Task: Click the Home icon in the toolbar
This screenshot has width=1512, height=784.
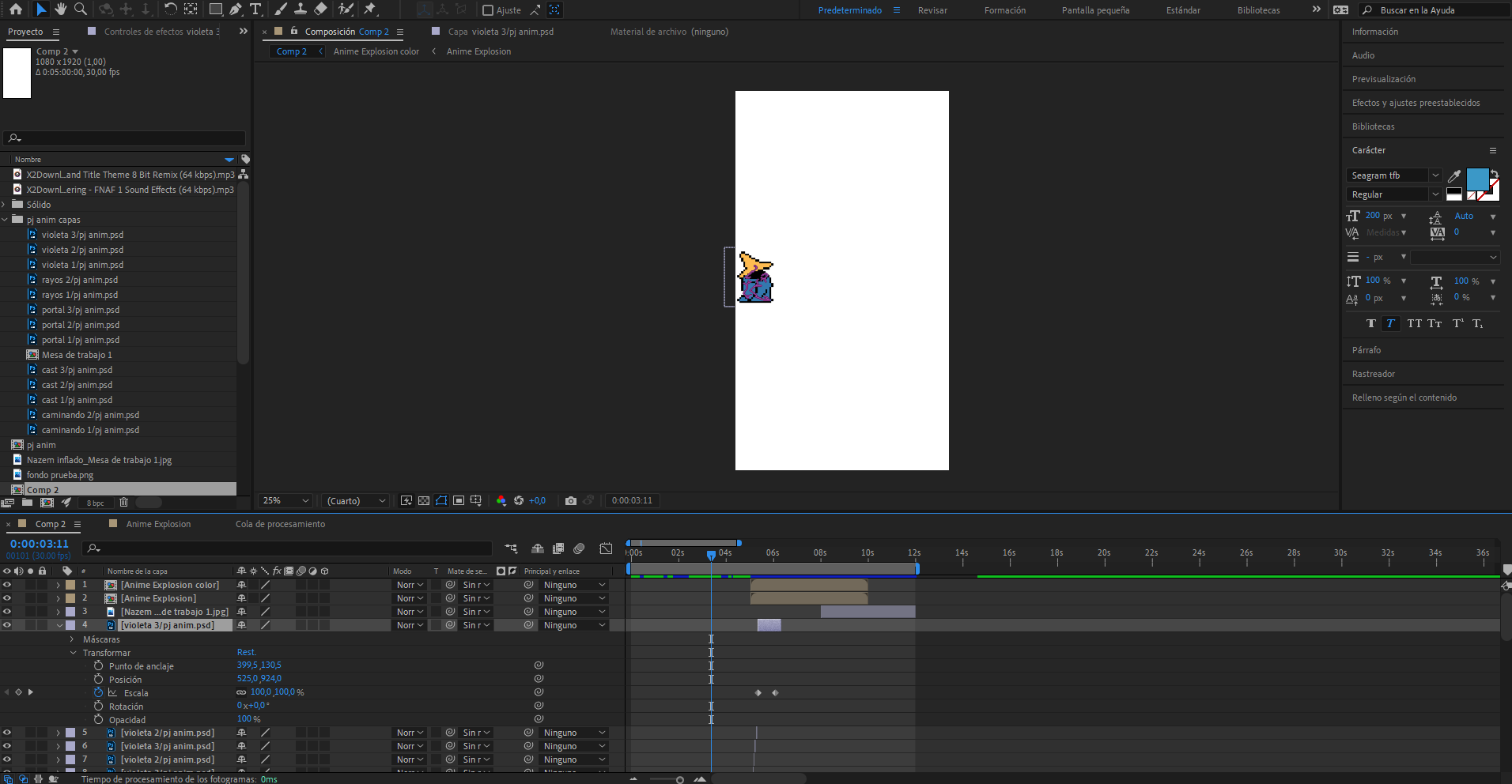Action: (x=16, y=9)
